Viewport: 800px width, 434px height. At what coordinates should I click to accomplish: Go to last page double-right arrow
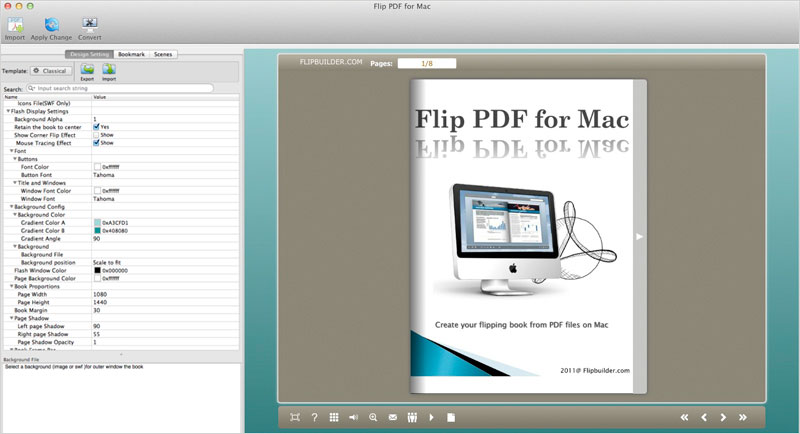[x=743, y=417]
